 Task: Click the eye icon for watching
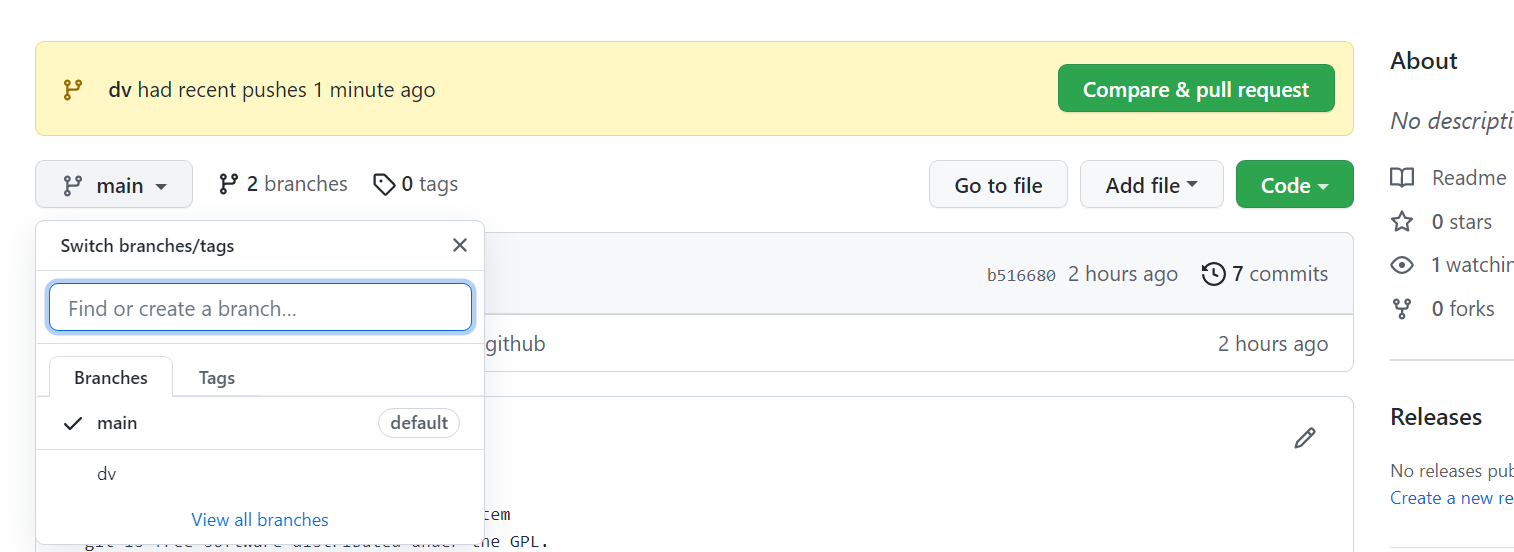pyautogui.click(x=1402, y=265)
